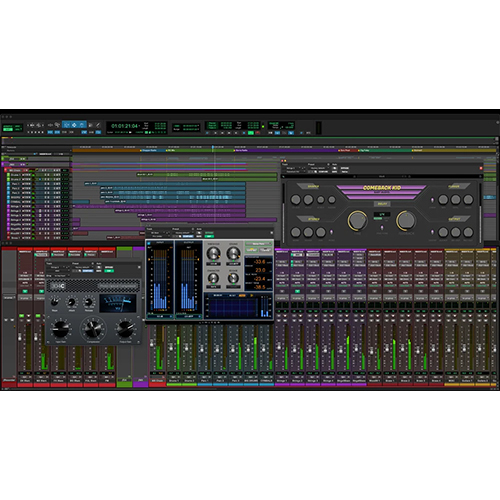Click the -33.6 loudness readout in limiter
Screen dimensions: 500x500
click(260, 262)
